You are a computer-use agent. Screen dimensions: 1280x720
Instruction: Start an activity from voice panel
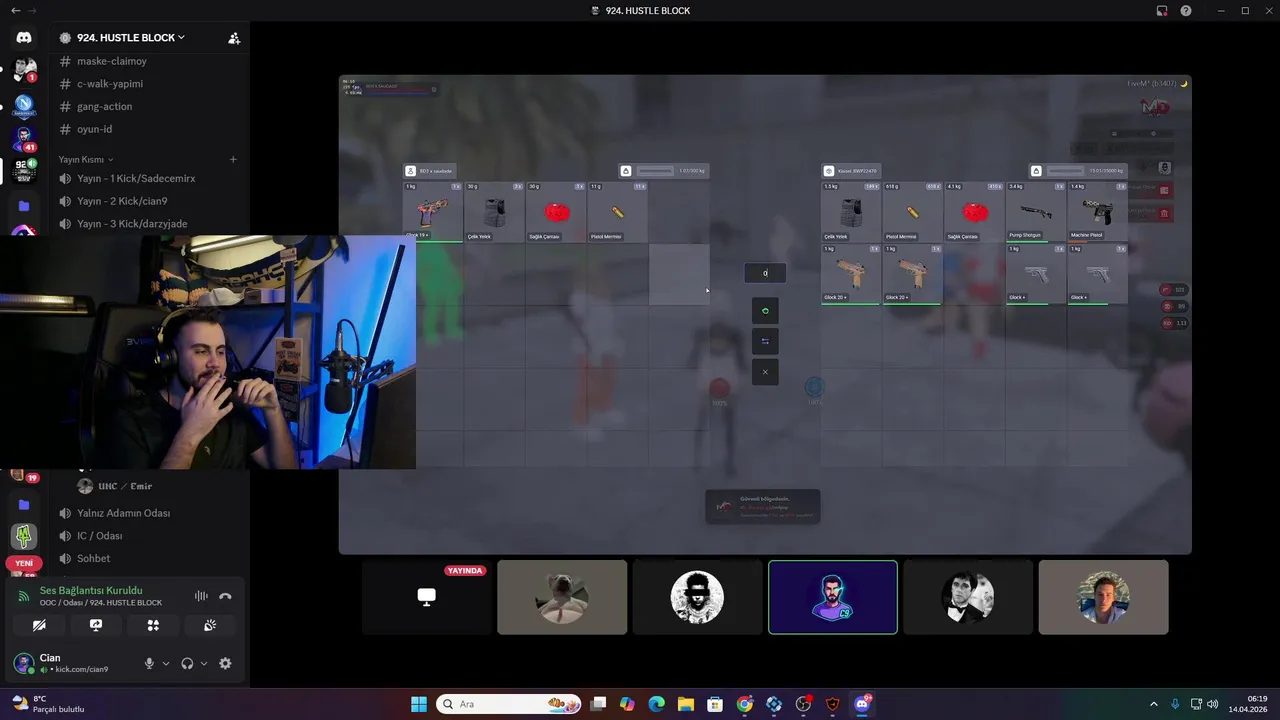tap(153, 625)
